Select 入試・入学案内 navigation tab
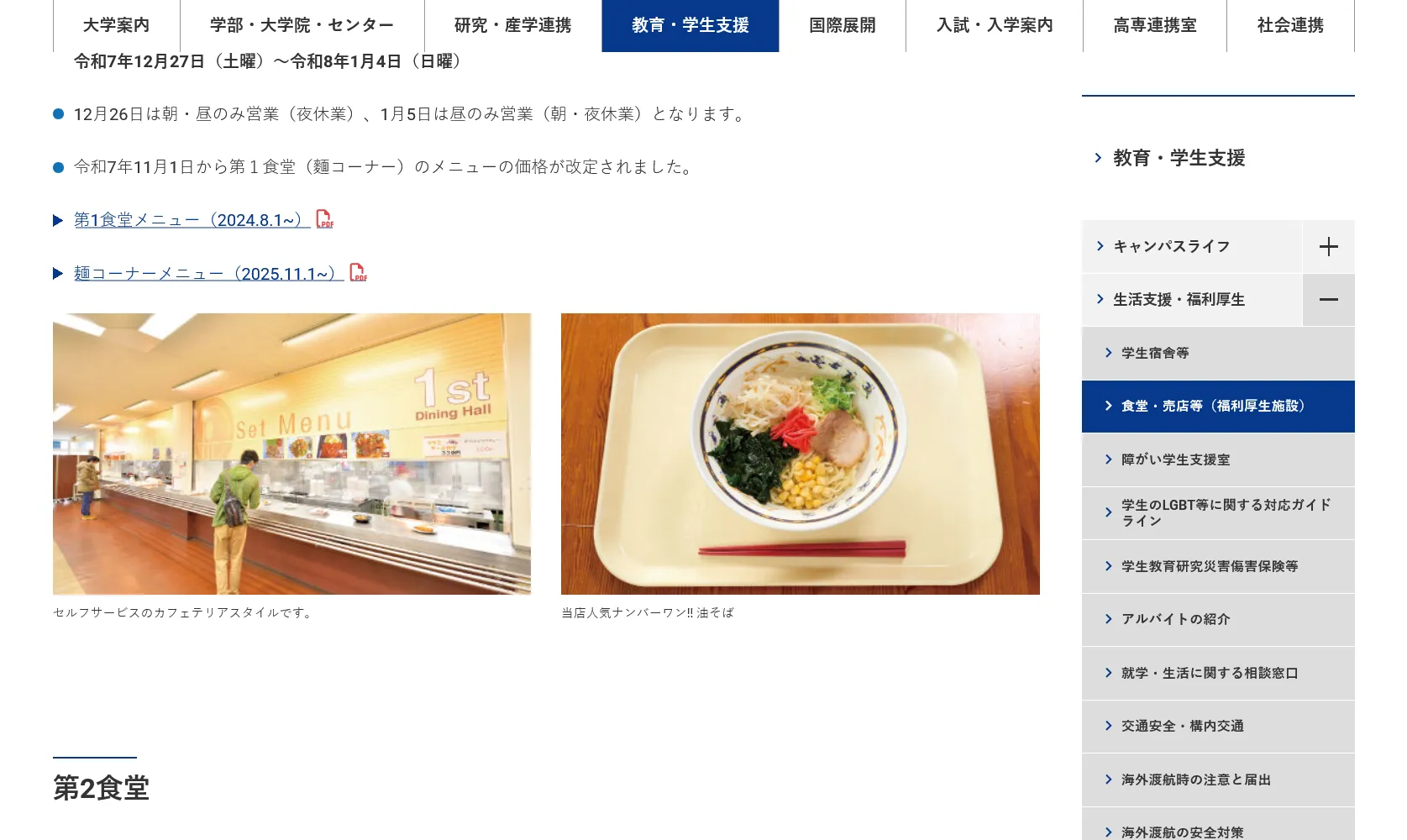 995,25
